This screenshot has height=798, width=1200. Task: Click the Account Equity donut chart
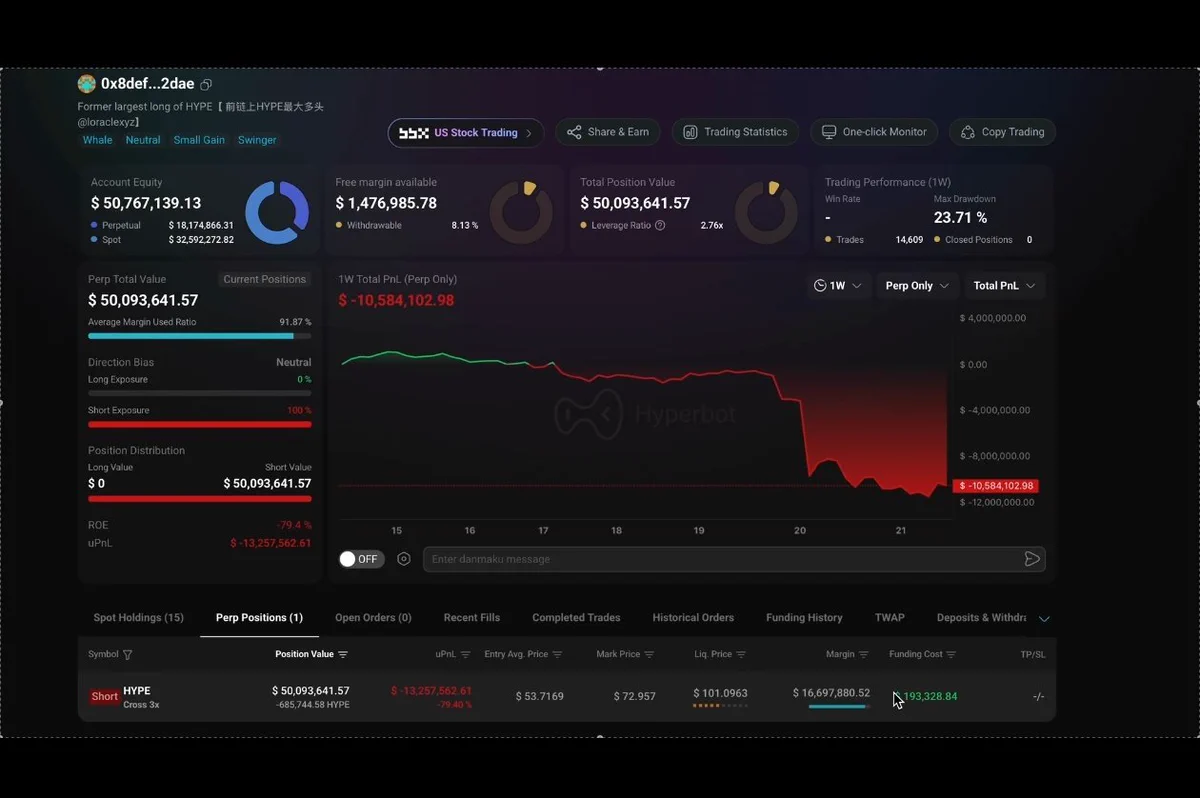(277, 212)
